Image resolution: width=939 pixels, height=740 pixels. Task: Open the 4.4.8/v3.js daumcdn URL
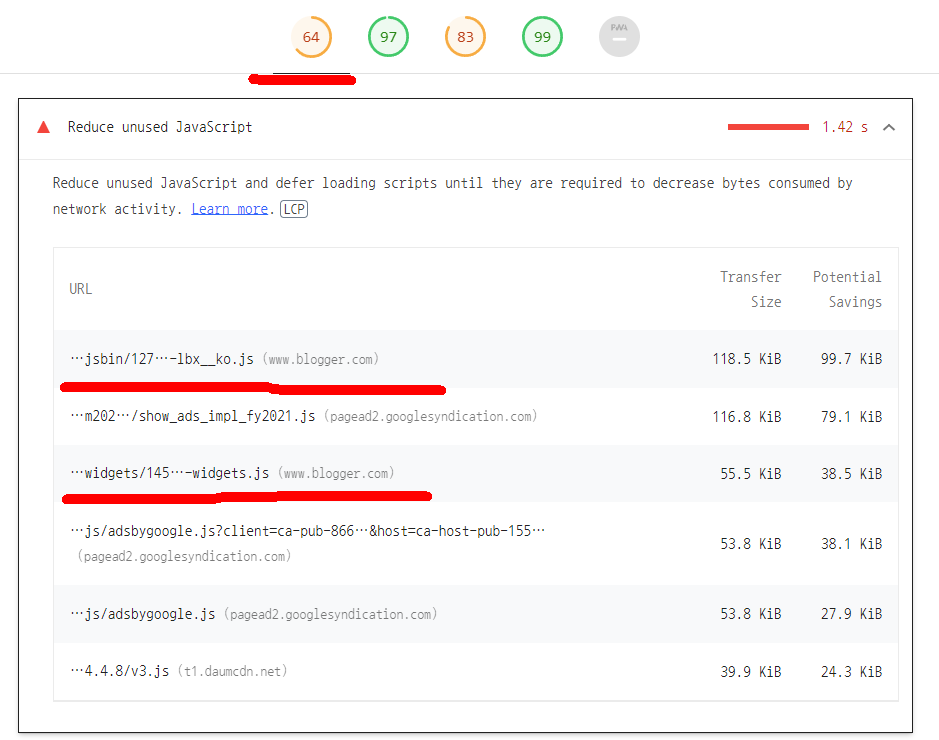(120, 671)
